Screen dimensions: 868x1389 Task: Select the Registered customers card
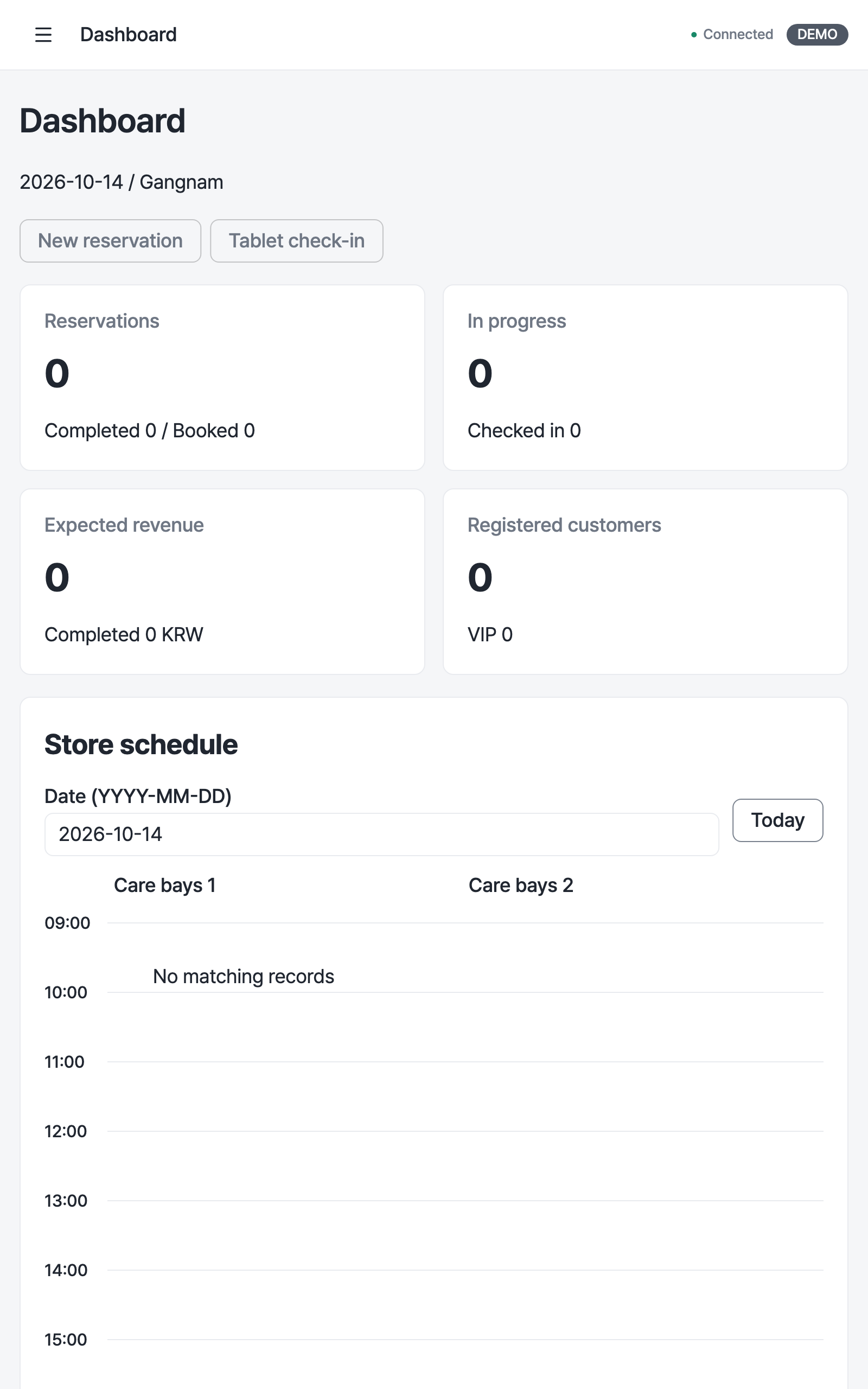[645, 582]
